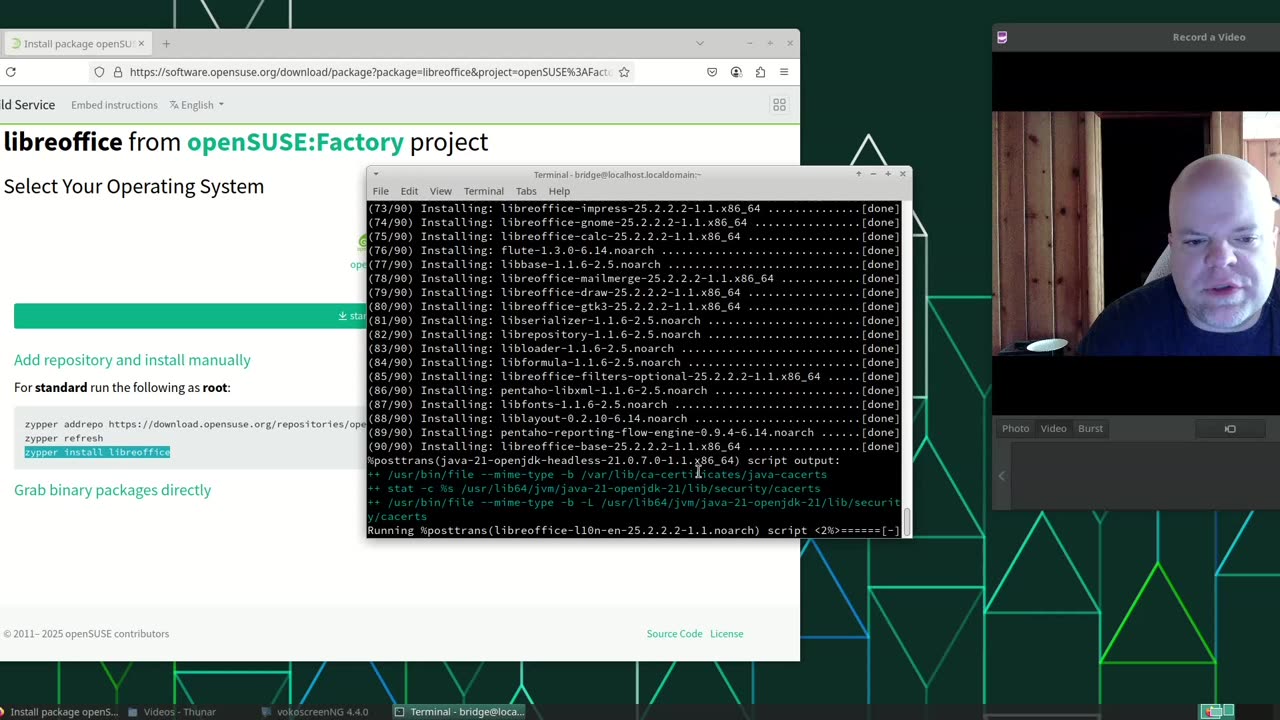Open the Source Code link
This screenshot has height=720, width=1280.
click(x=674, y=634)
